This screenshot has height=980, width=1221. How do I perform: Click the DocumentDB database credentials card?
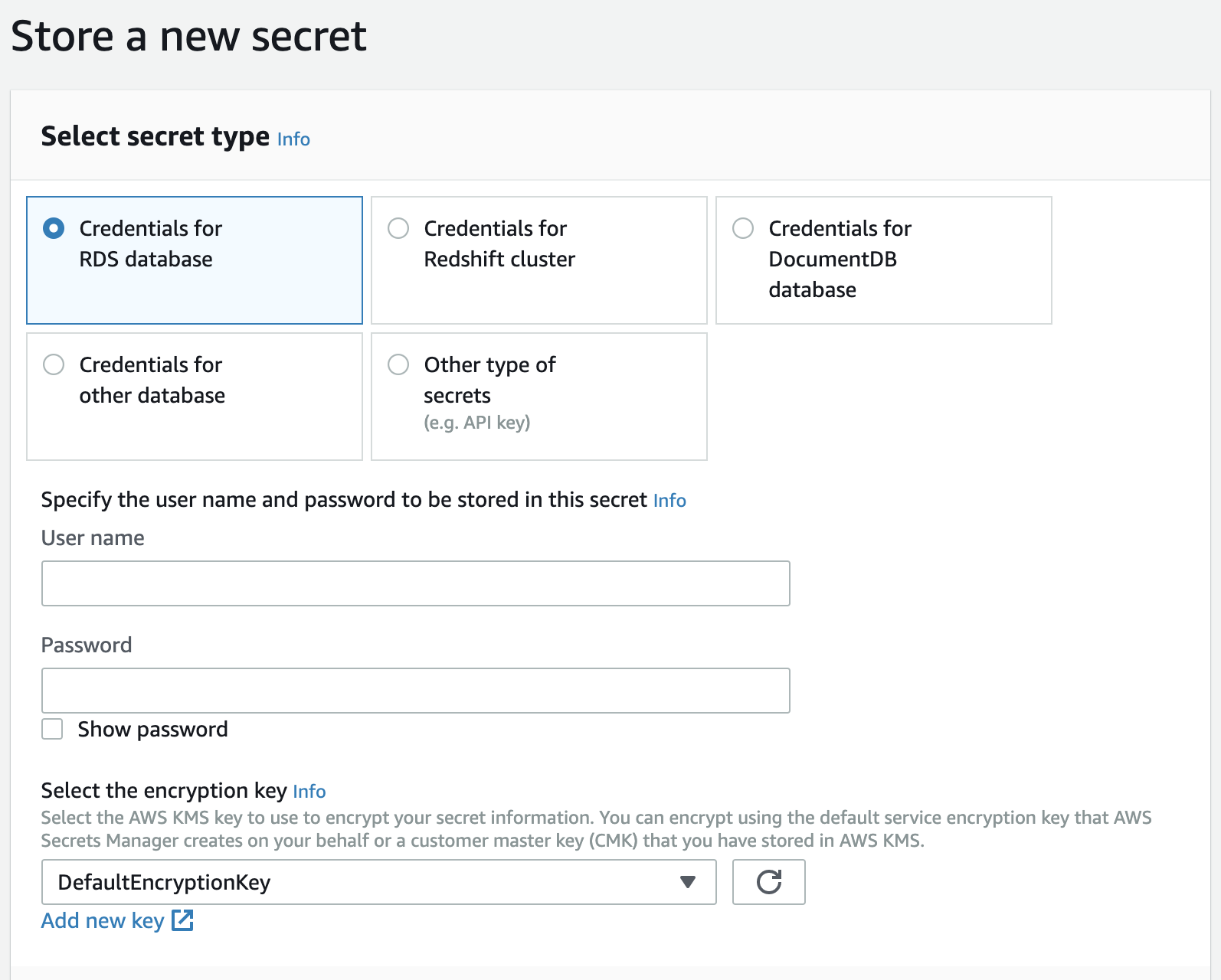point(883,260)
